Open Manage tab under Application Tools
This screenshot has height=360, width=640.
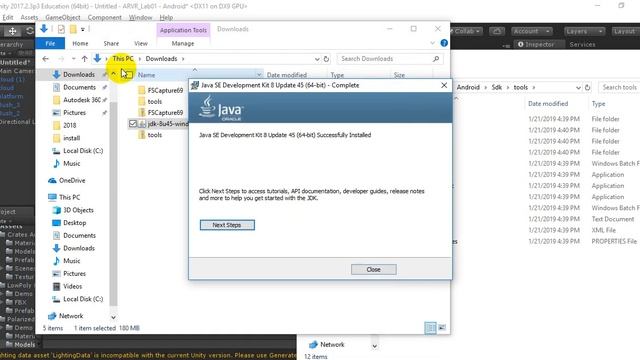183,43
